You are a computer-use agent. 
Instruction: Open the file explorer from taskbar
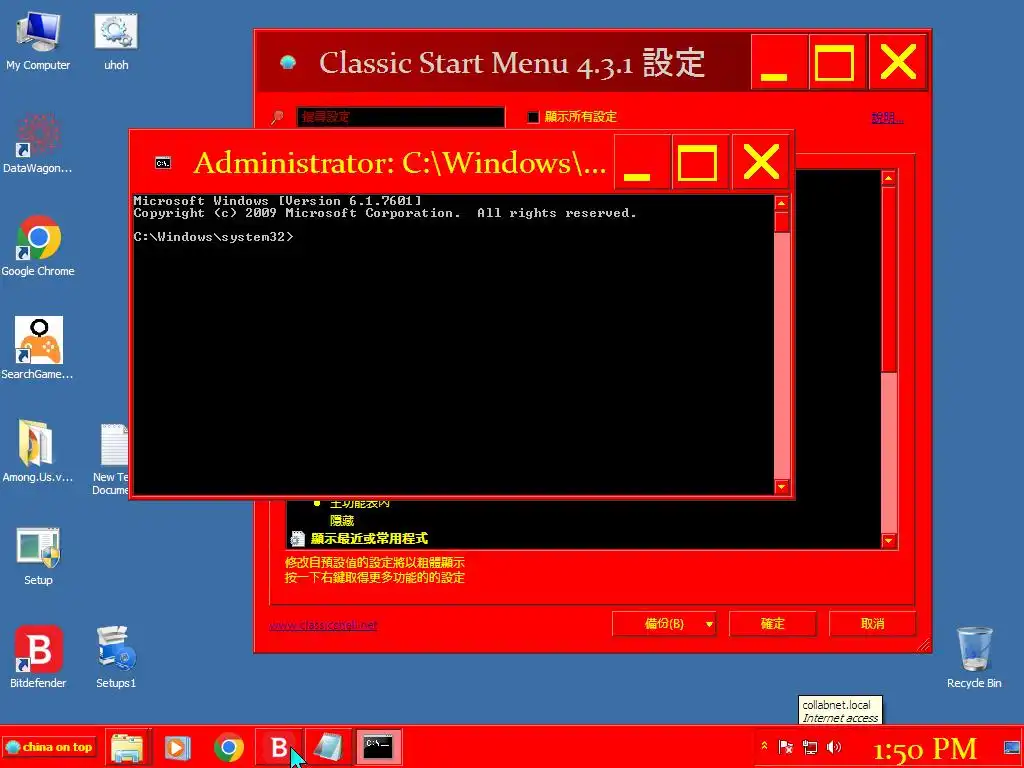coord(127,747)
